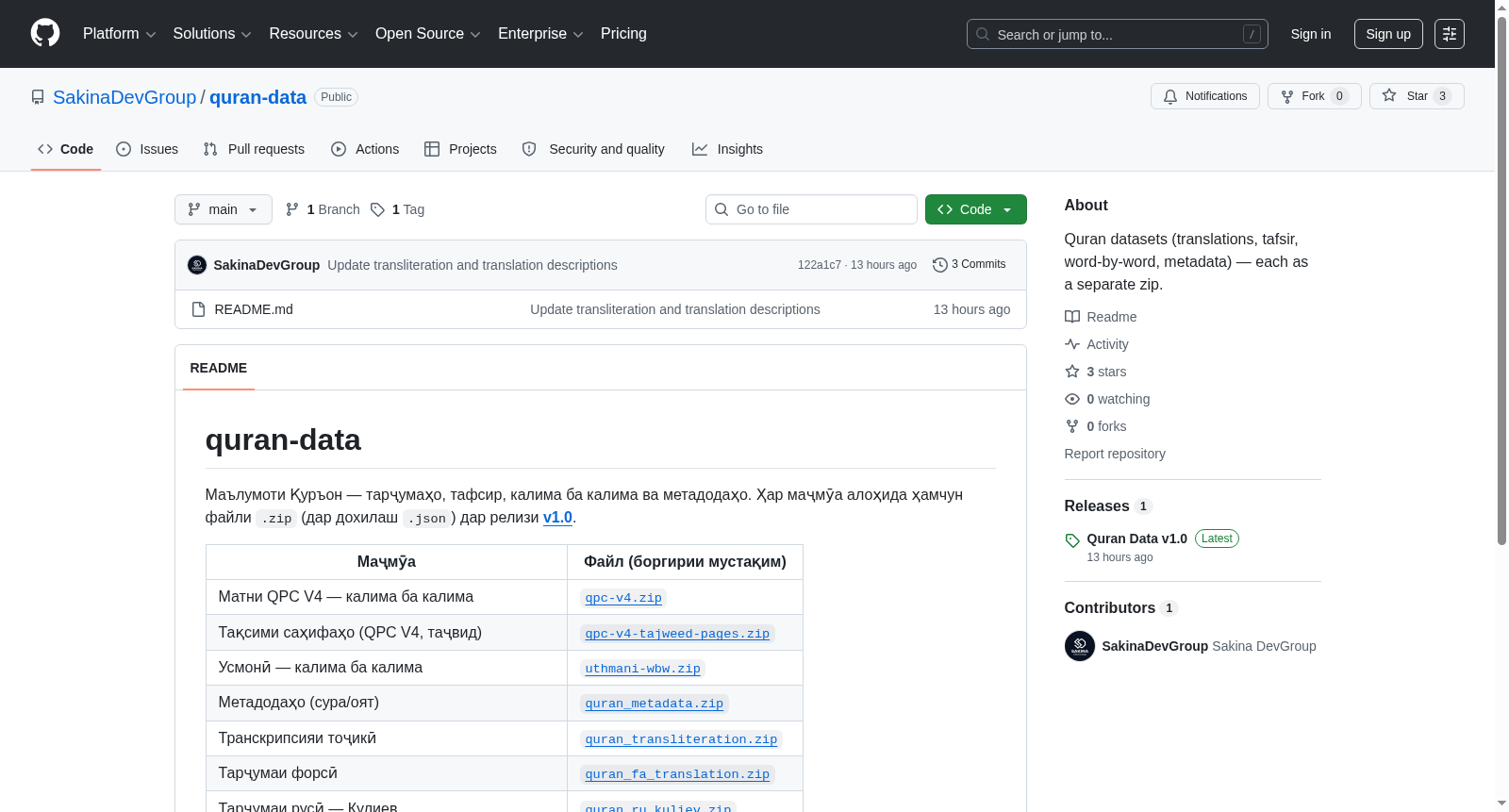The height and width of the screenshot is (812, 1509).
Task: Switch to the Issues tab
Action: point(147,149)
